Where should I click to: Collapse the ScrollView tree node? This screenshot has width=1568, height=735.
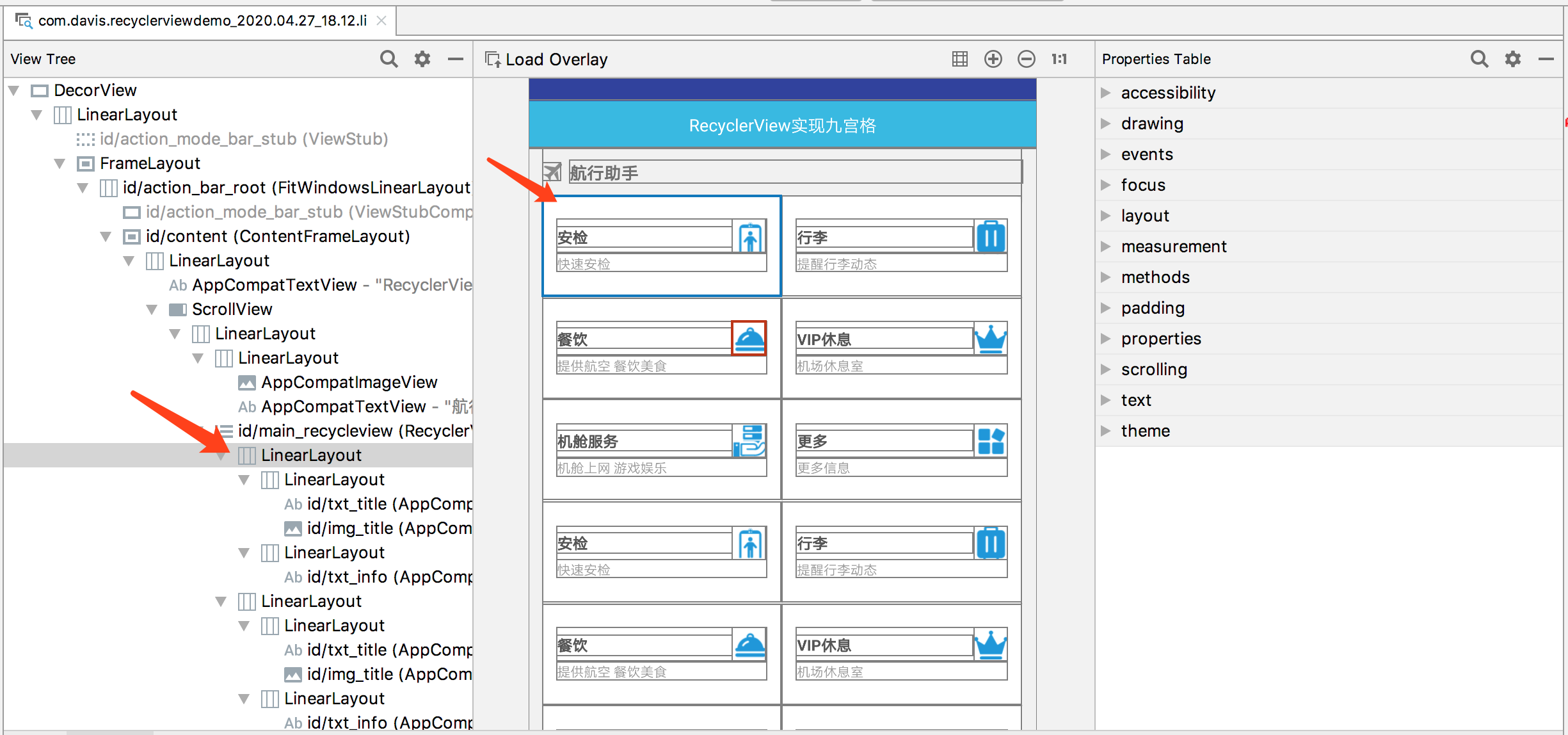pos(152,310)
